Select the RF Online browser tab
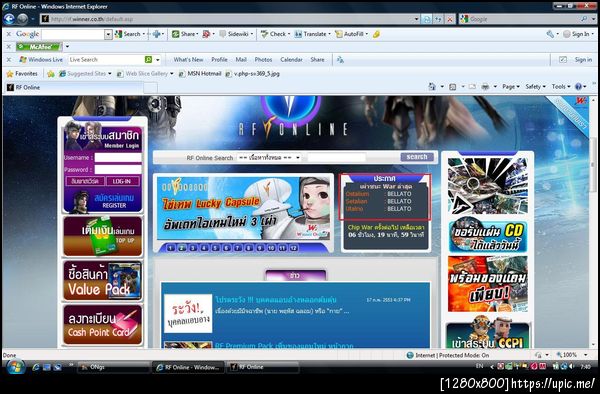600x394 pixels. click(x=73, y=87)
